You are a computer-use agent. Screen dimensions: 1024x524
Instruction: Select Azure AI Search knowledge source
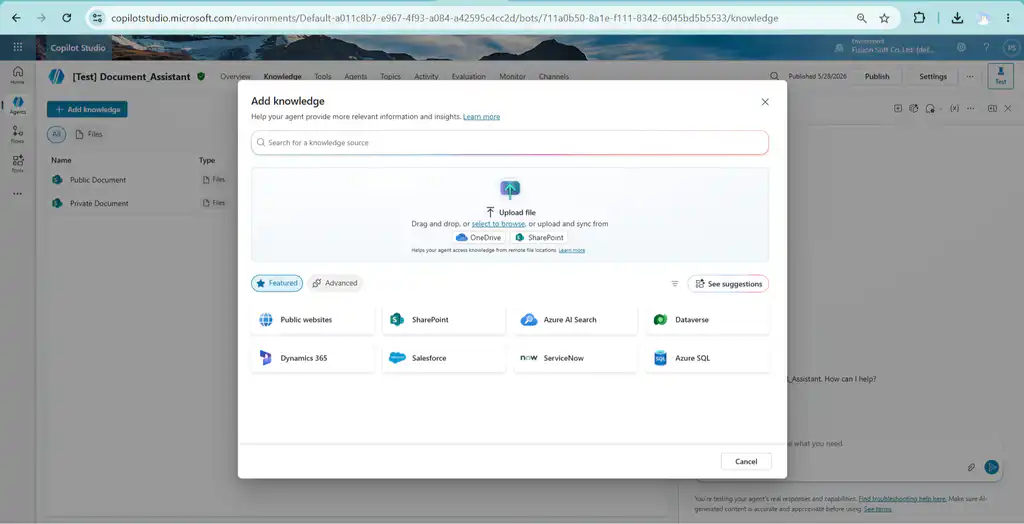click(575, 320)
